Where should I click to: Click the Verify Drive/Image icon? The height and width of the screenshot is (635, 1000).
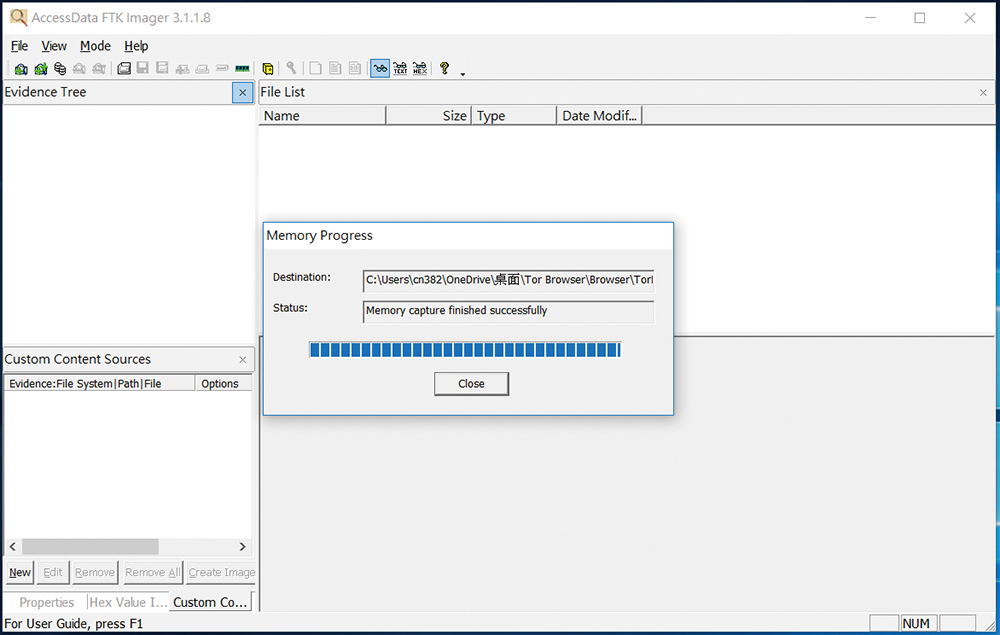[222, 68]
